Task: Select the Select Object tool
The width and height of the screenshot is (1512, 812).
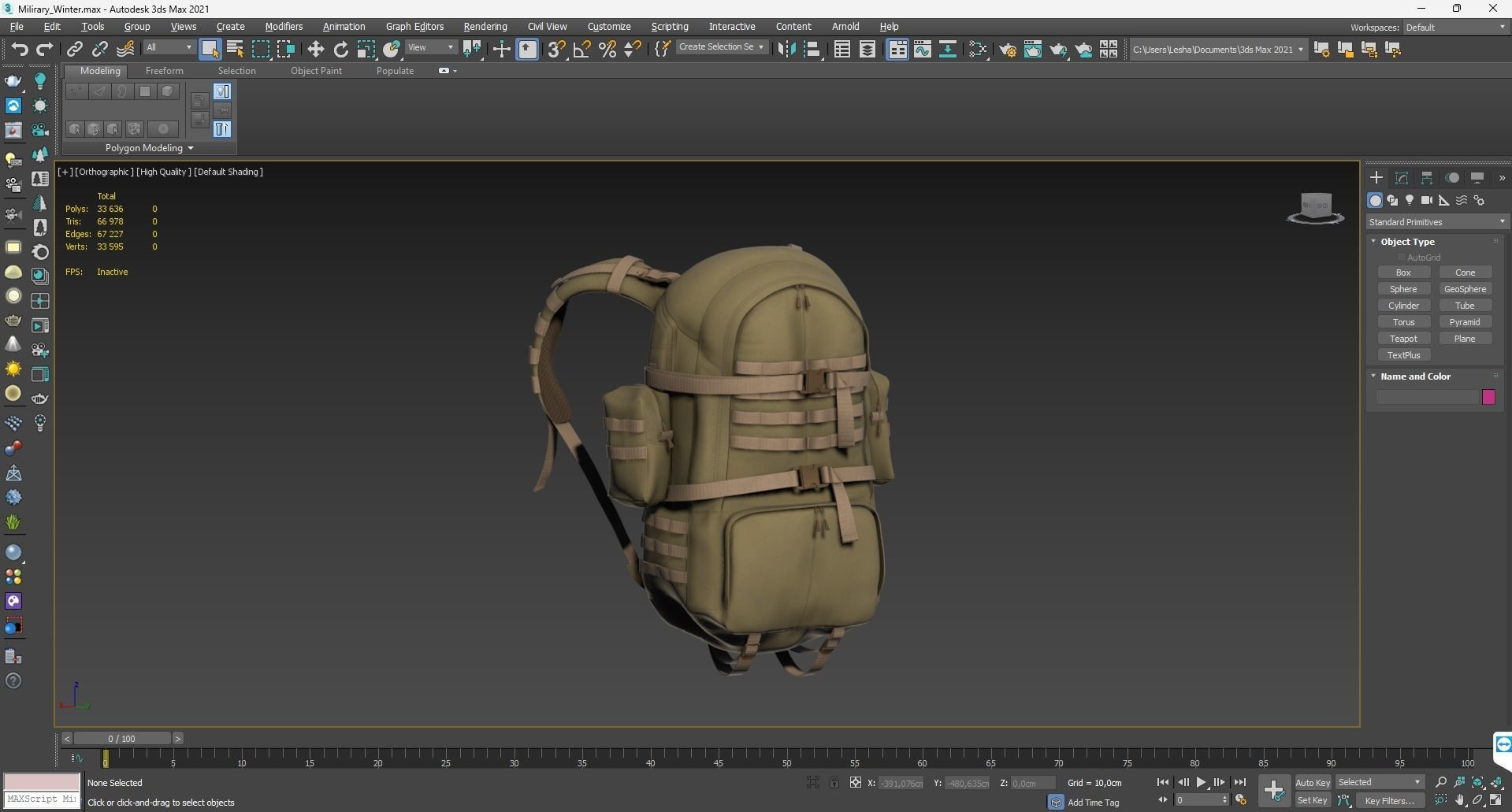Action: [x=210, y=50]
